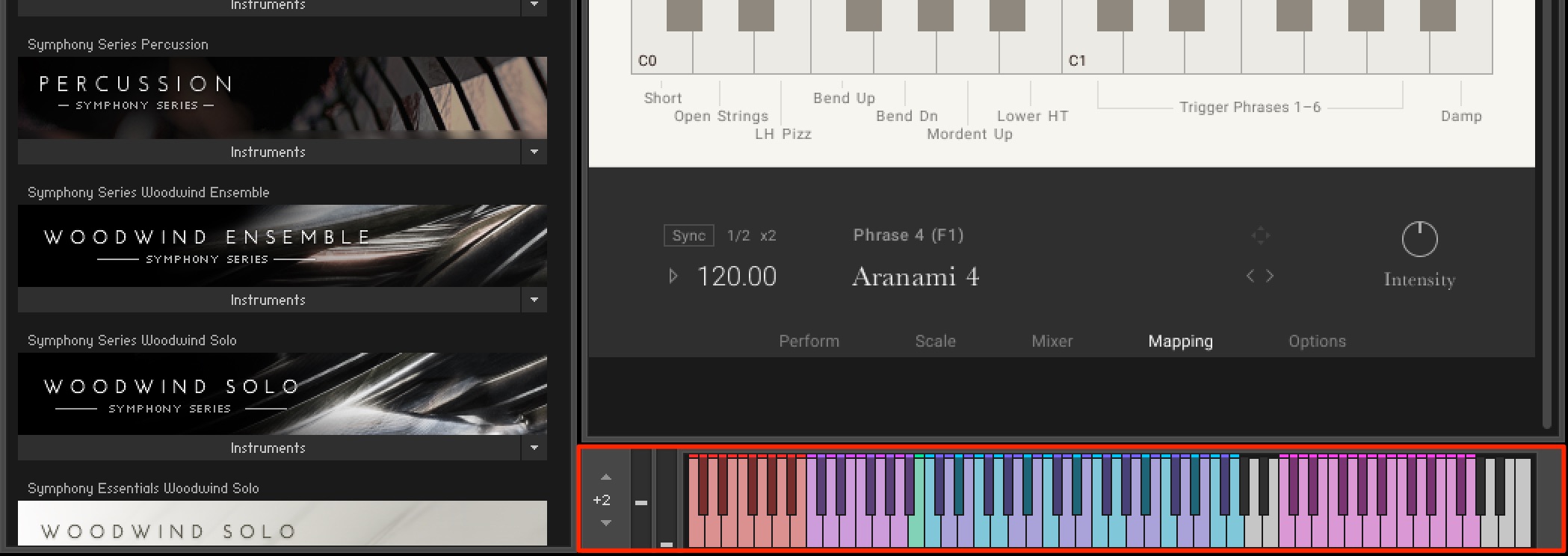The image size is (1568, 556).
Task: Switch to the Scale tab
Action: [935, 341]
